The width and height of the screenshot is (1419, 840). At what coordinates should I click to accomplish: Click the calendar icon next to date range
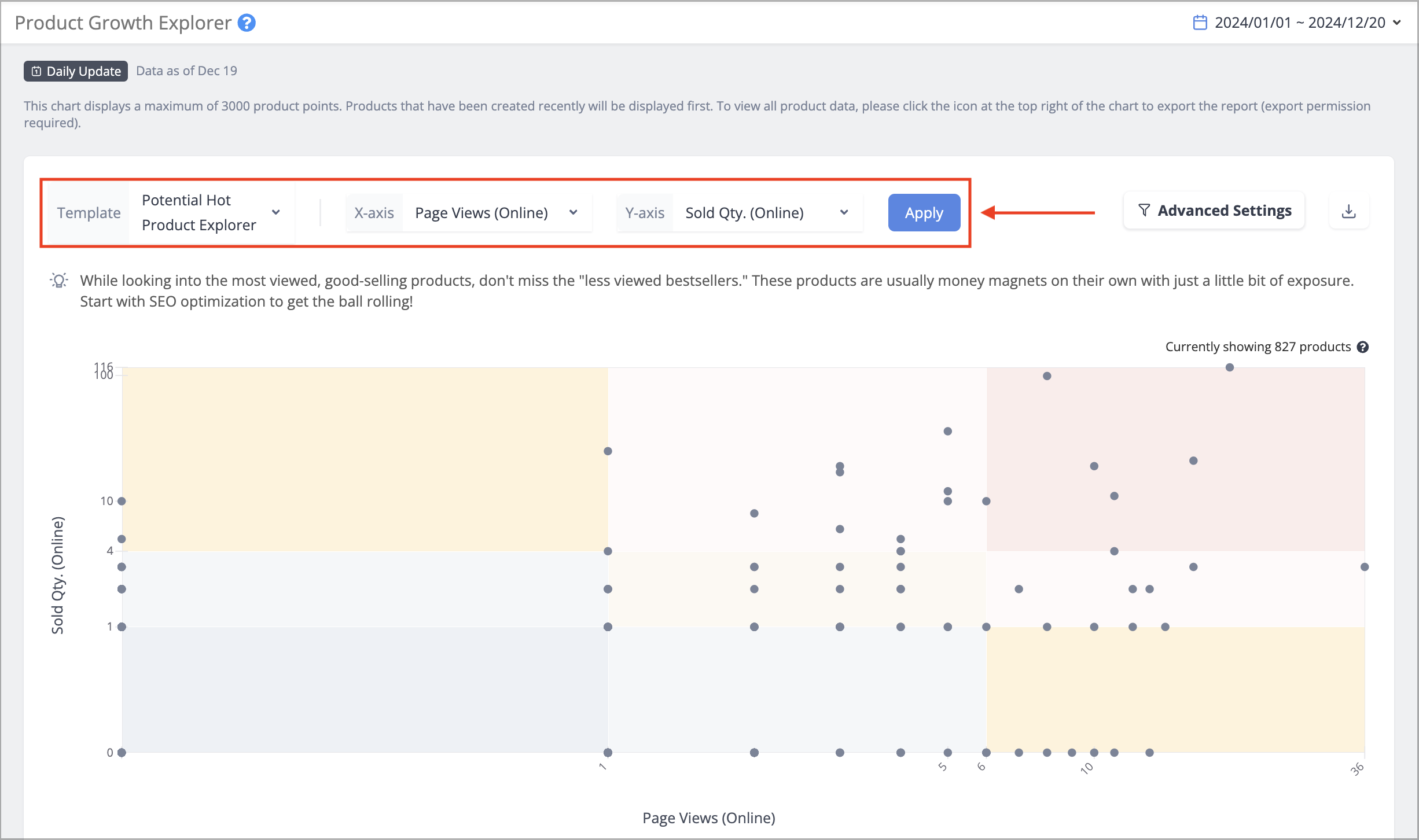[1200, 23]
